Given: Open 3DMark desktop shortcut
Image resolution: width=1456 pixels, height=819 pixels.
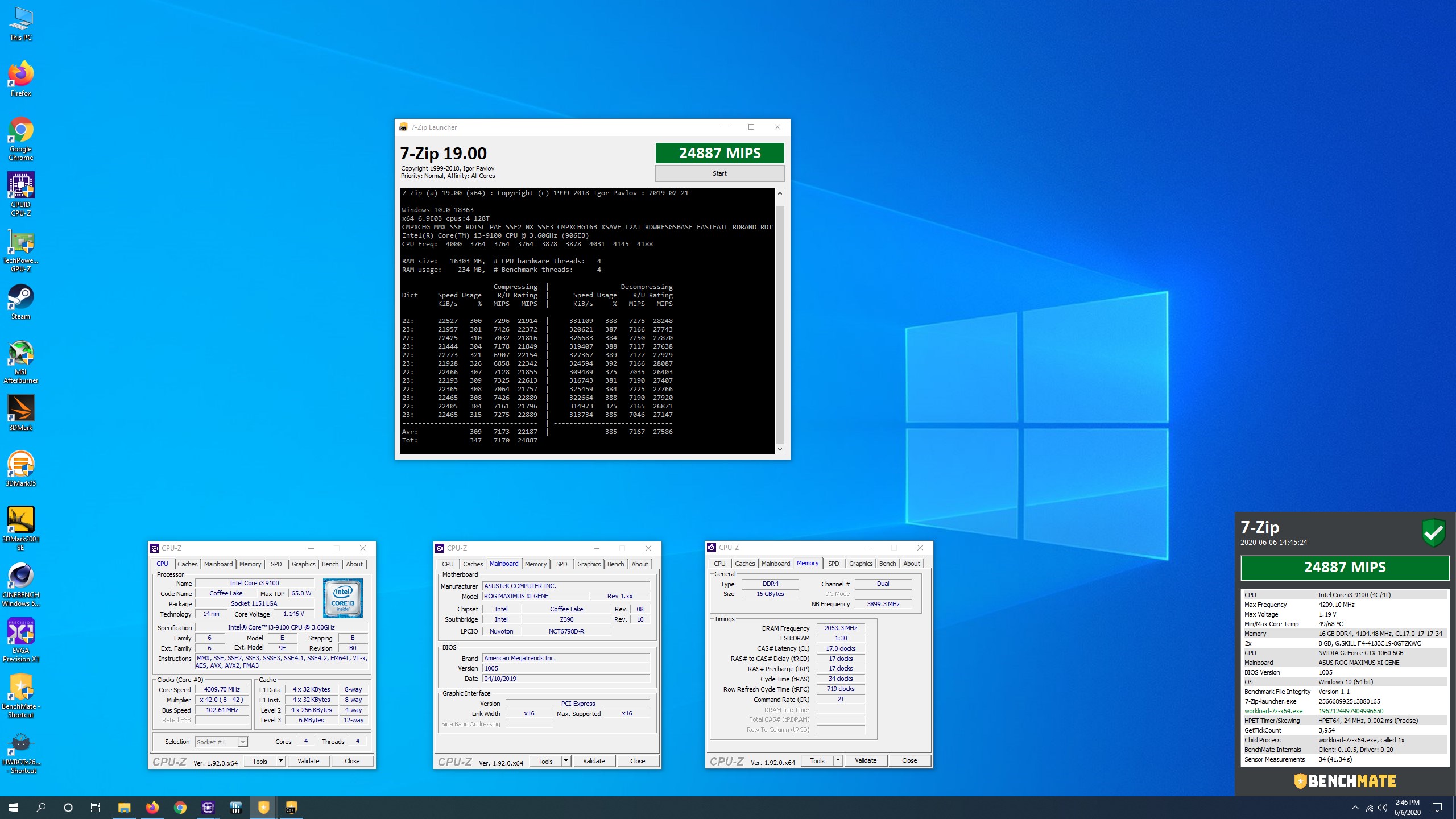Looking at the screenshot, I should (20, 413).
